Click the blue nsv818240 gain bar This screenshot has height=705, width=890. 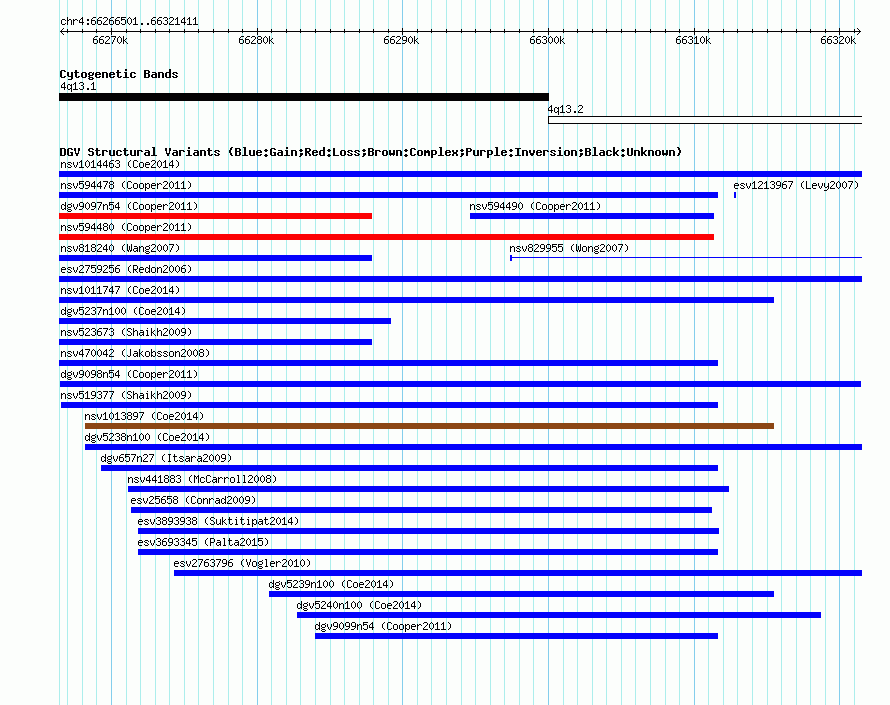216,258
